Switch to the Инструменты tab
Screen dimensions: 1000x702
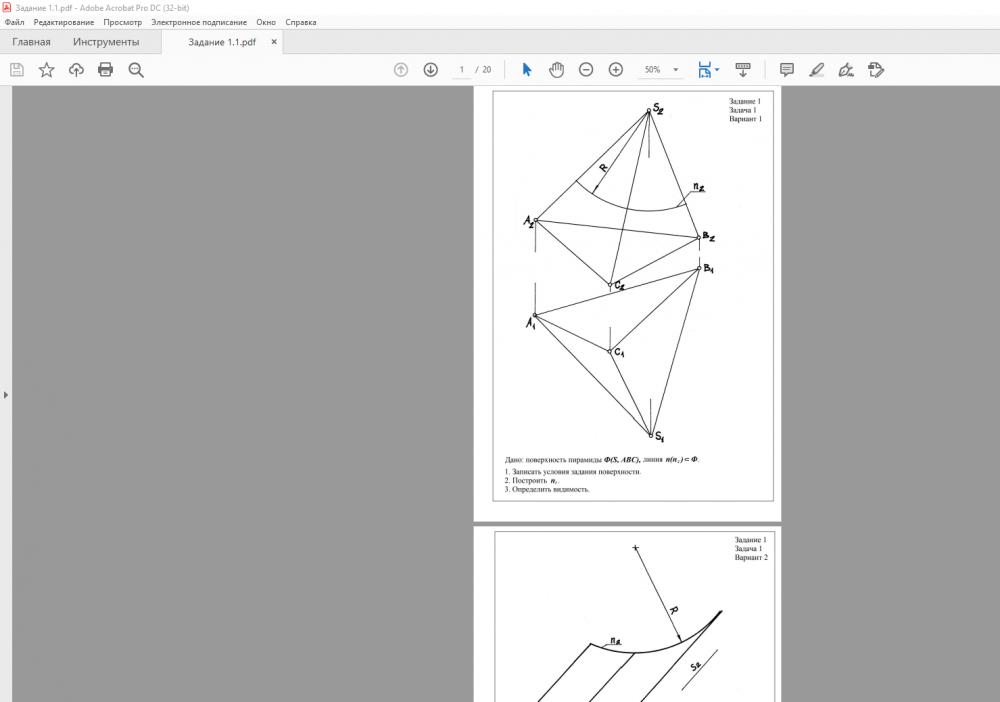(106, 42)
